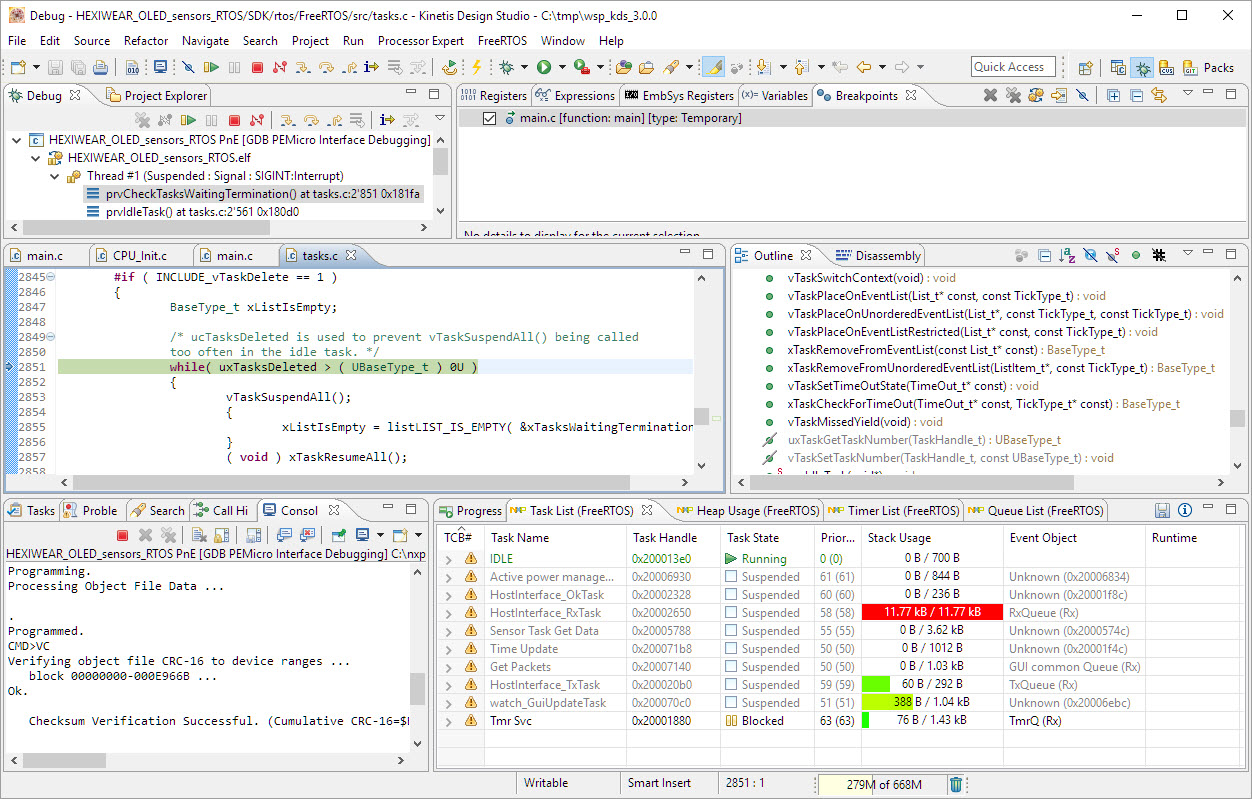
Task: Click the red Terminate icon in Console toolbar
Action: [x=122, y=535]
